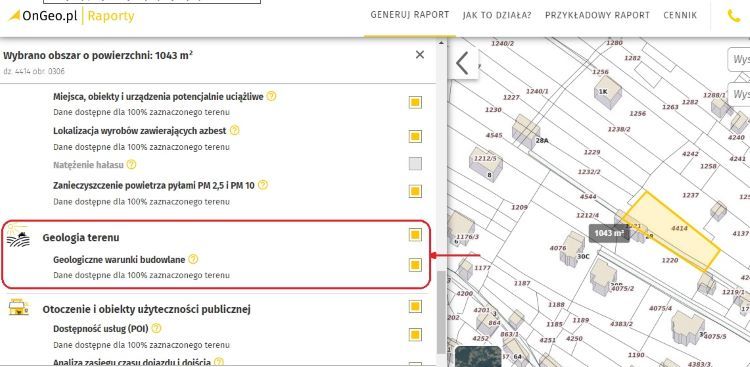
Task: Click parcel number 1220 on map
Action: [670, 260]
